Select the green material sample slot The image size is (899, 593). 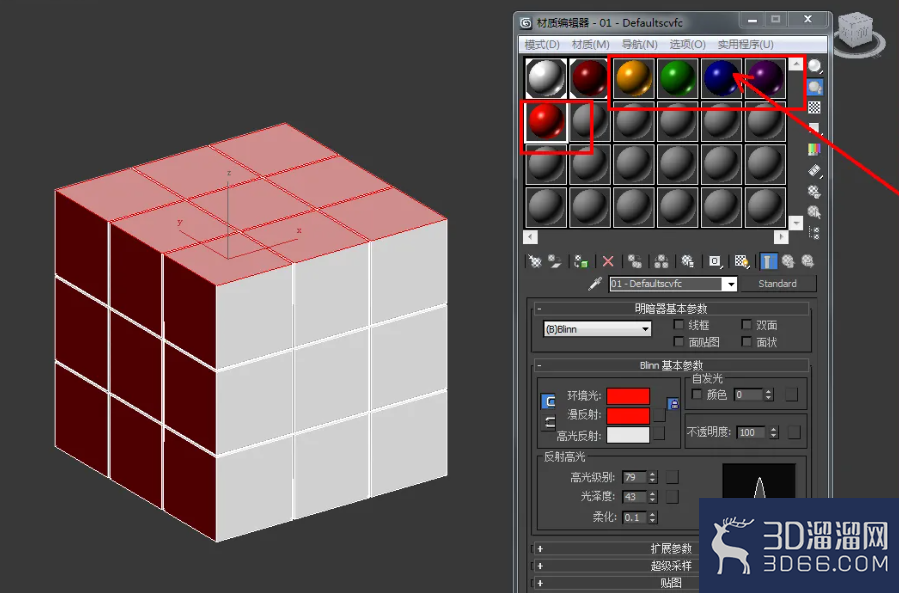click(x=677, y=78)
